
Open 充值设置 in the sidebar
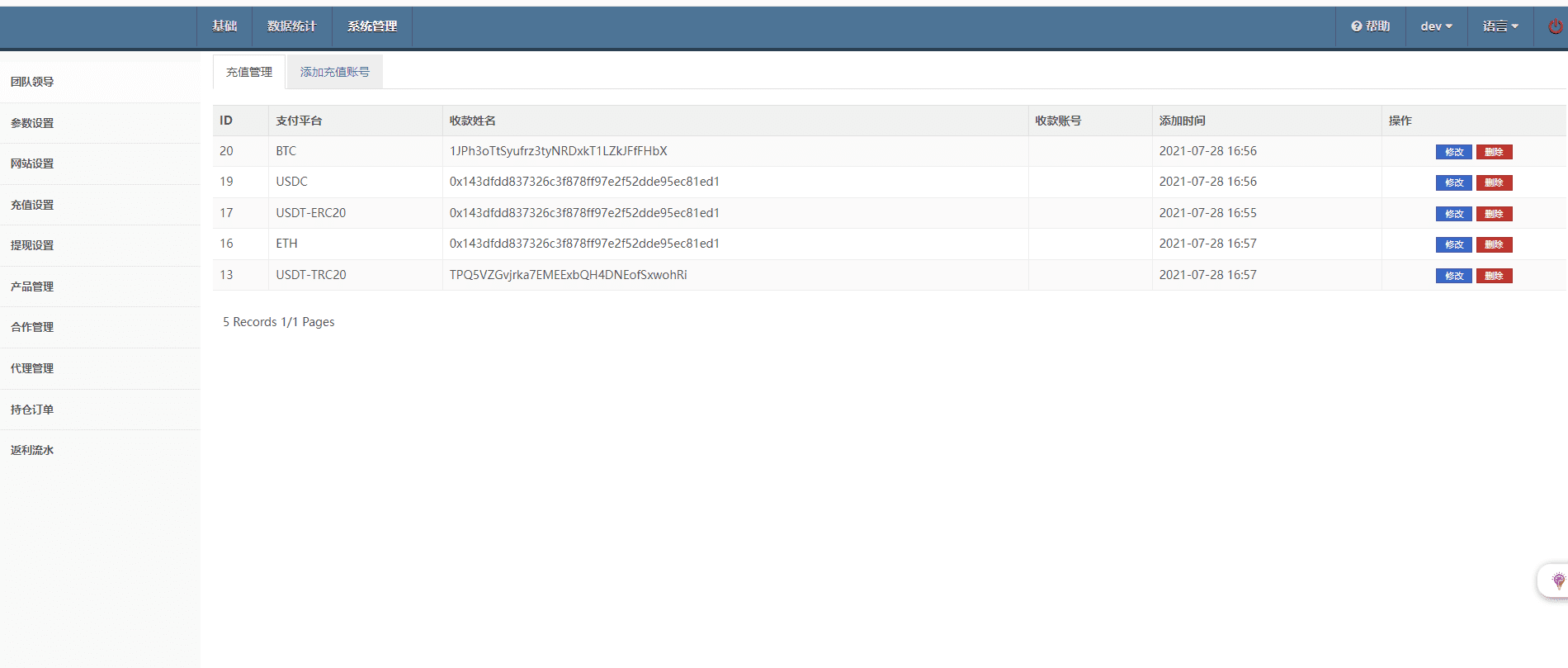point(32,205)
